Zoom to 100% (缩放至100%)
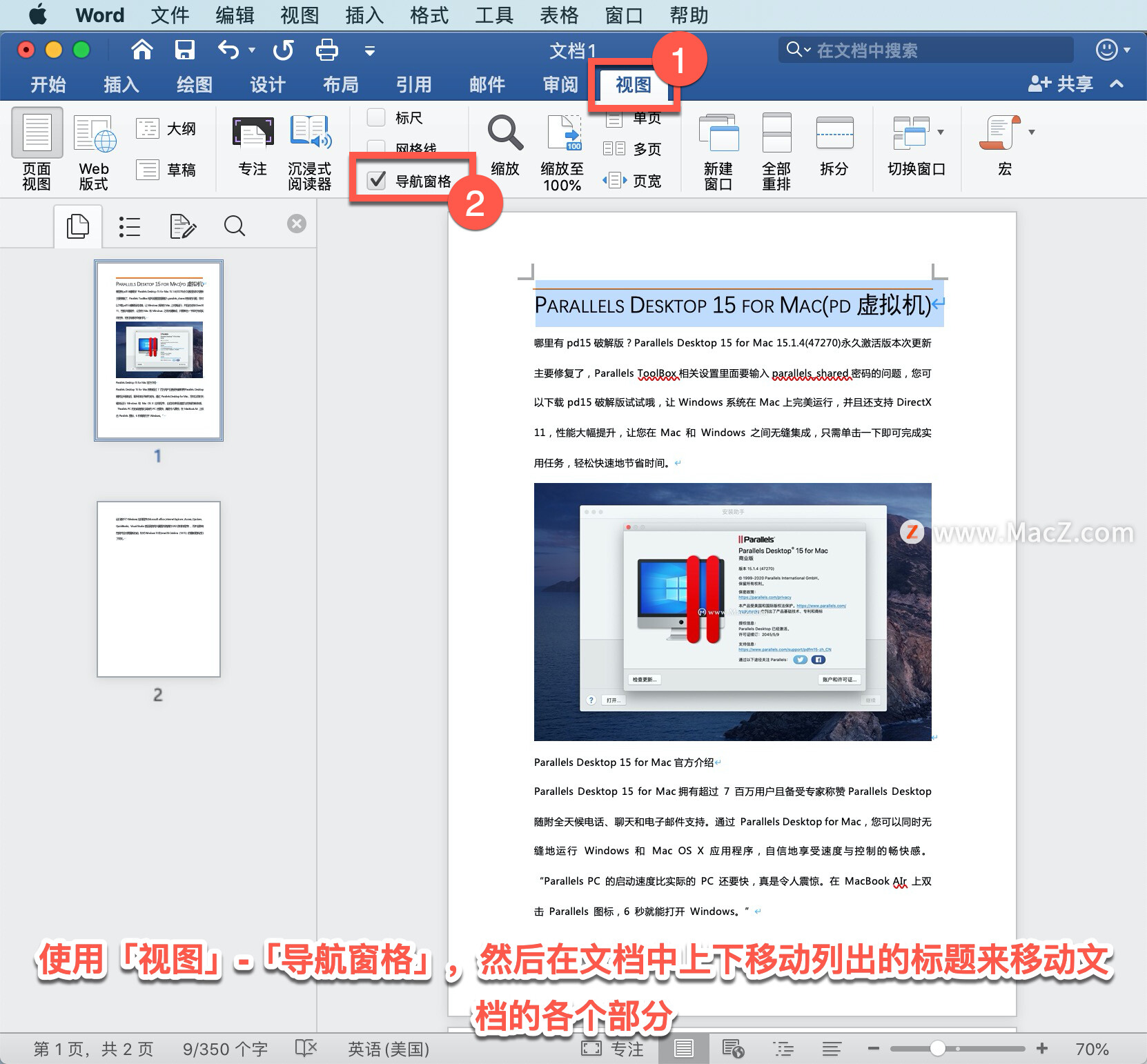1147x1064 pixels. coord(562,153)
